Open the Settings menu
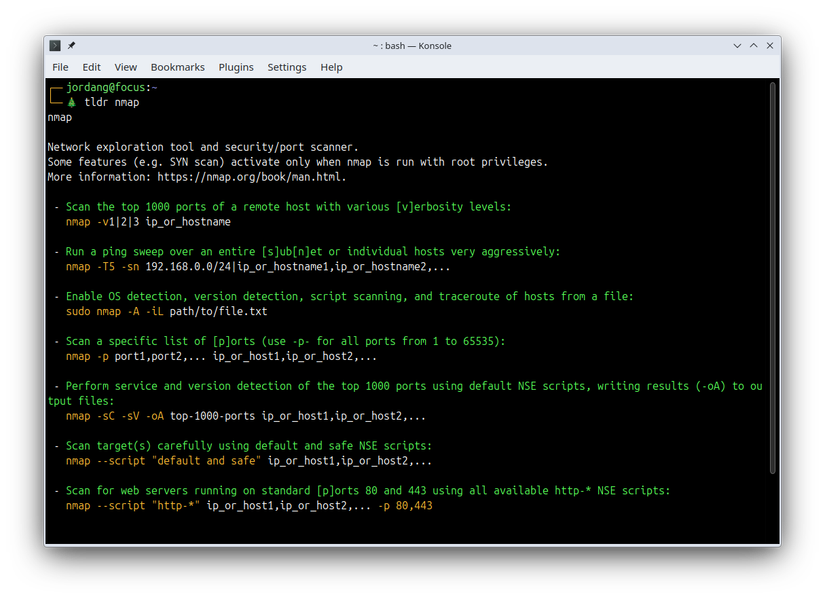825x599 pixels. [x=286, y=67]
